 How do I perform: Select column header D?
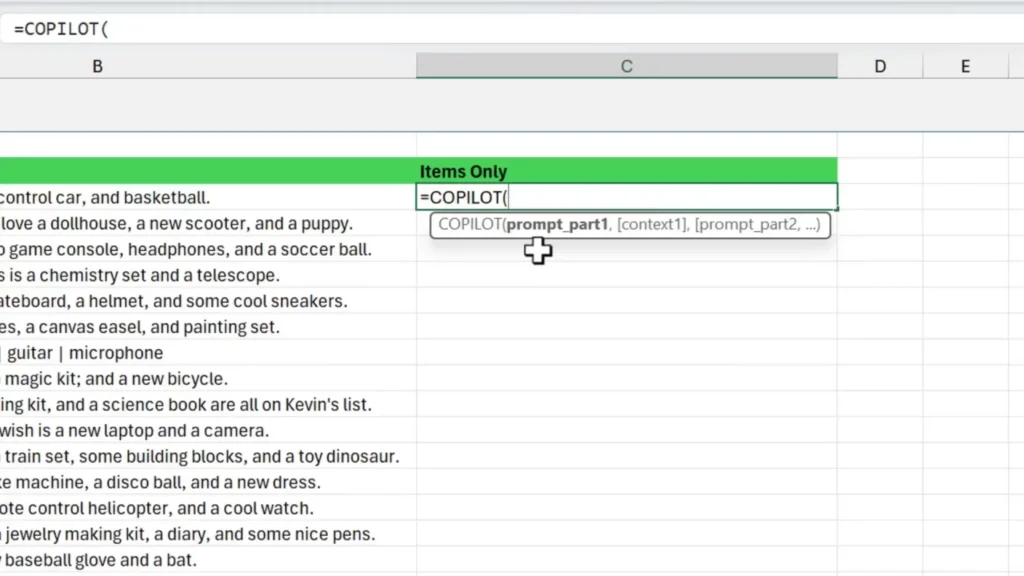(x=879, y=66)
